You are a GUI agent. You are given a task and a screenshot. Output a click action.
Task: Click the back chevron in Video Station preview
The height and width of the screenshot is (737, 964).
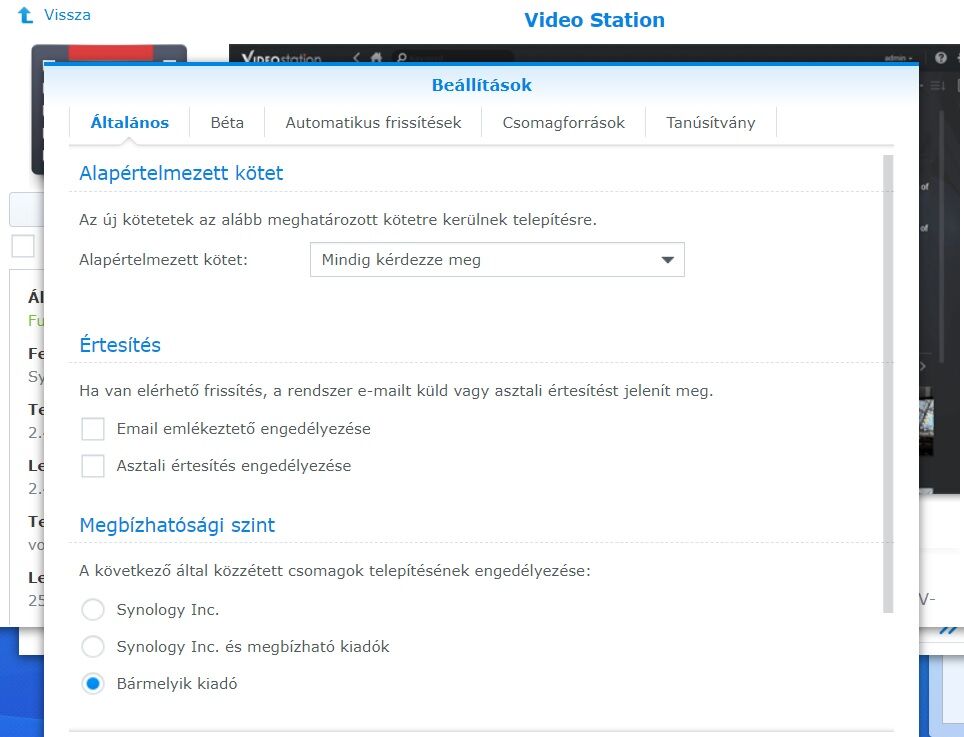point(356,58)
